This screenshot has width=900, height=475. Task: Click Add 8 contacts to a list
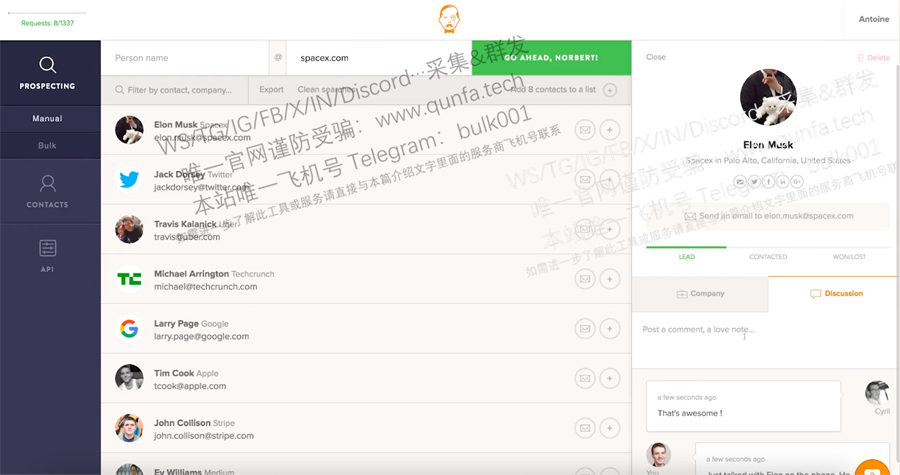tap(553, 89)
